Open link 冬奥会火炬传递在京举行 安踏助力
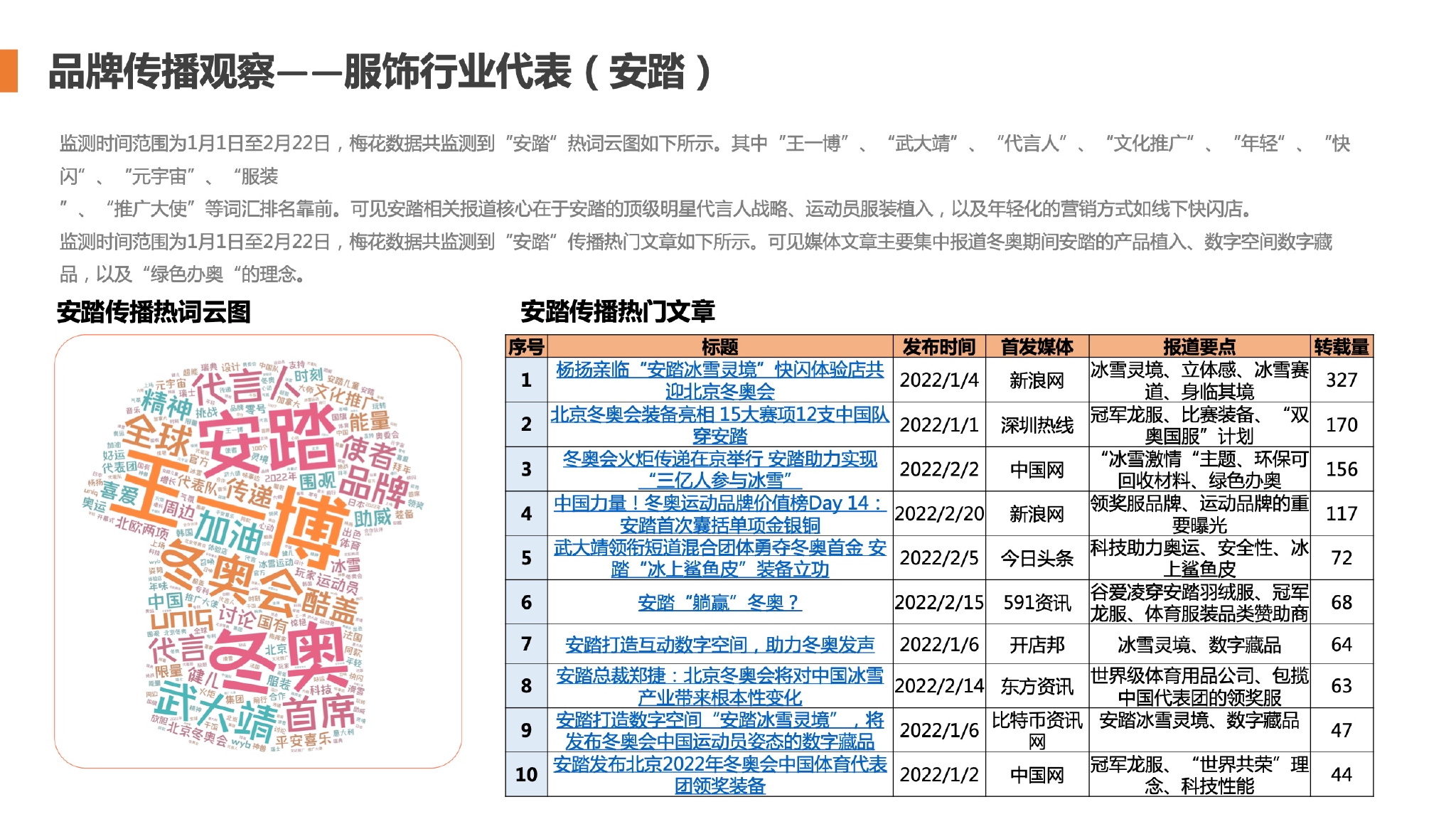1456x819 pixels. point(719,469)
